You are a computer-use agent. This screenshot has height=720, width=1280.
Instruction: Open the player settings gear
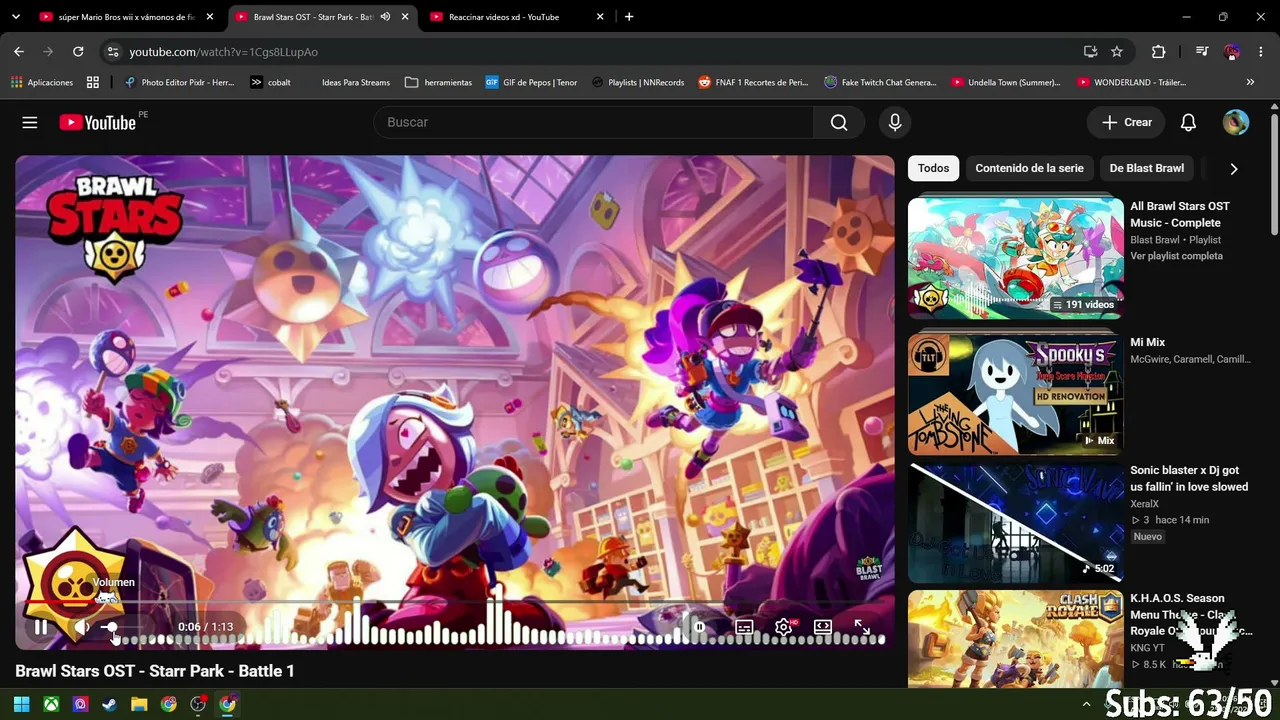pyautogui.click(x=784, y=627)
